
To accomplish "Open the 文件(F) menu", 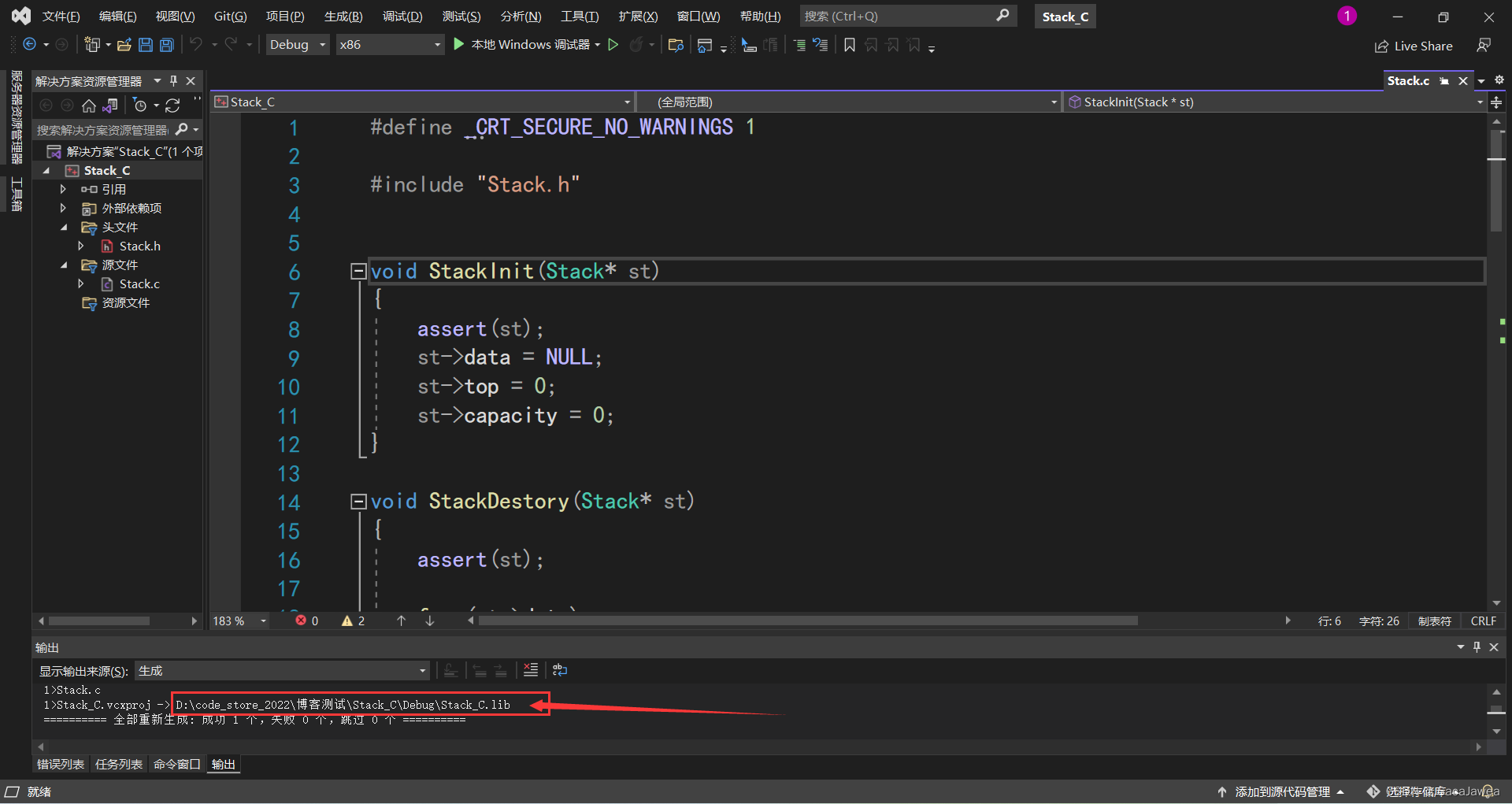I will coord(61,16).
